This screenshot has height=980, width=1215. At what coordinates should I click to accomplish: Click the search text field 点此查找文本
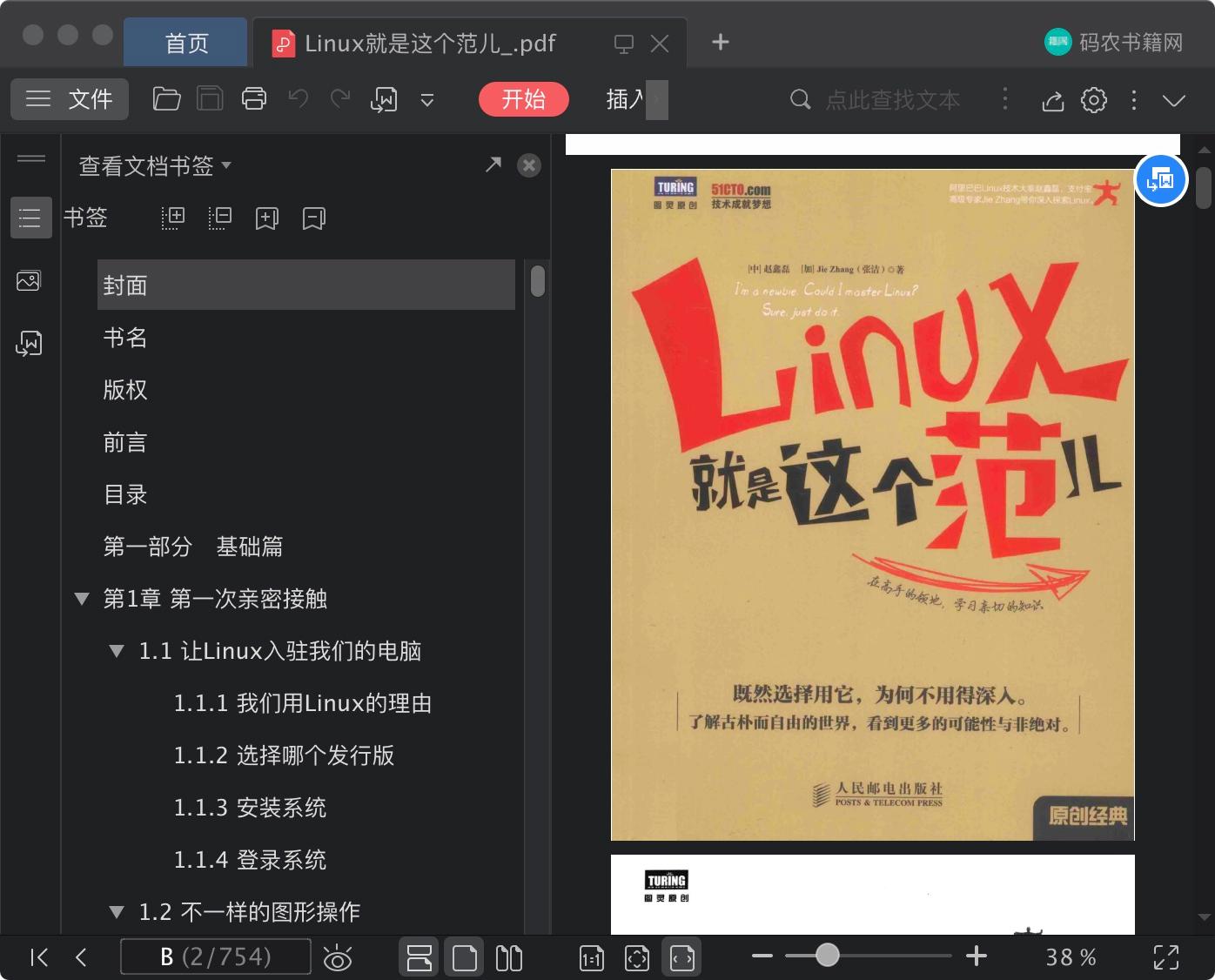pos(893,100)
